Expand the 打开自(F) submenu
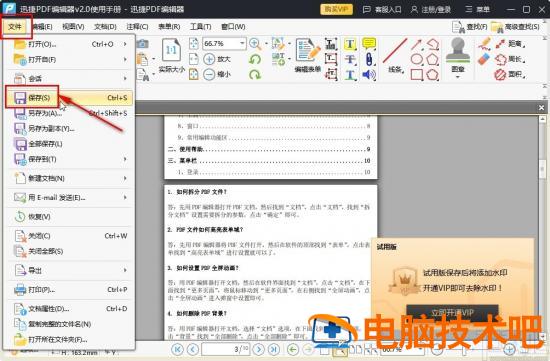The height and width of the screenshot is (361, 550). [x=69, y=60]
